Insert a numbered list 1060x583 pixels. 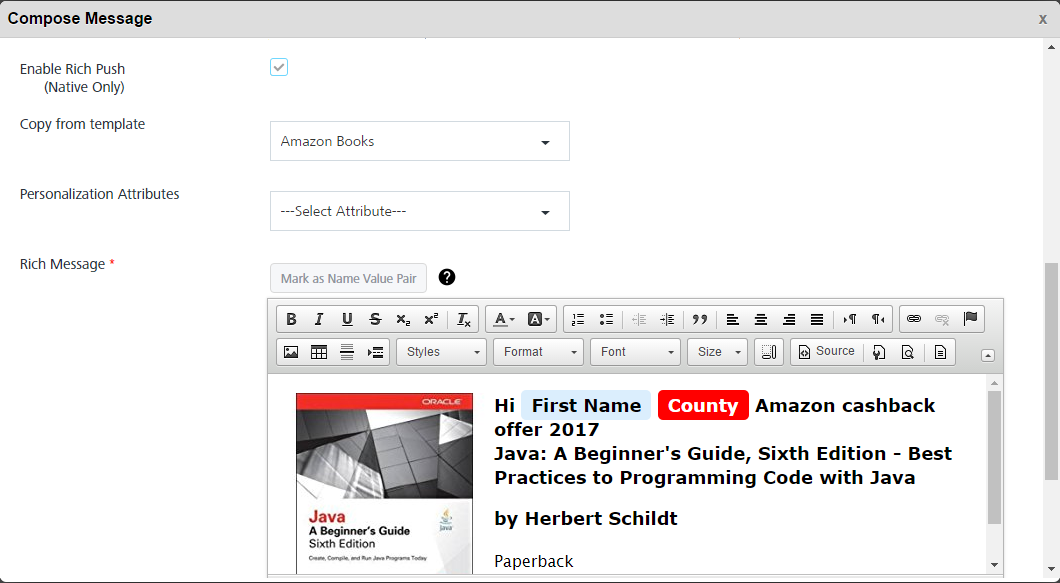pyautogui.click(x=578, y=319)
